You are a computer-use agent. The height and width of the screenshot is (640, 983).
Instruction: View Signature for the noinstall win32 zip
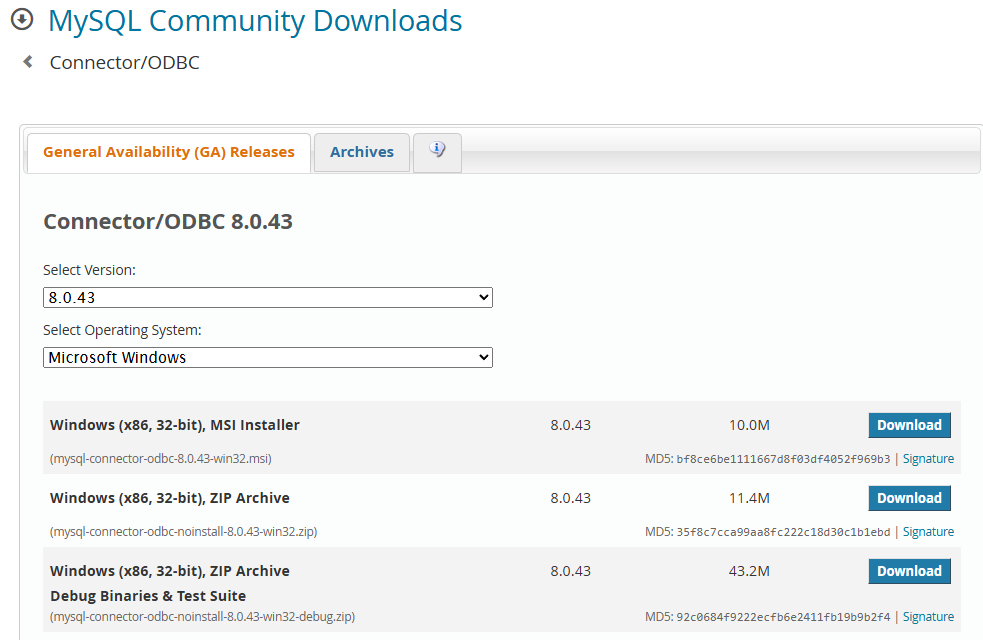pos(928,532)
